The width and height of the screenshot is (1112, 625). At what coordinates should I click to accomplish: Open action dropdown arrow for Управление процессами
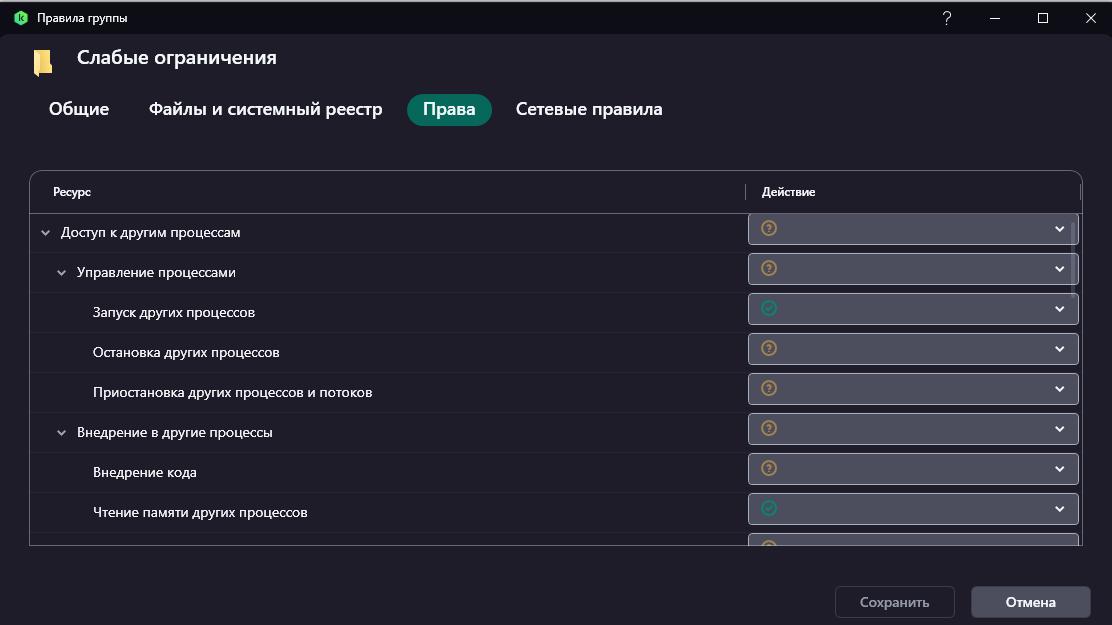[x=1059, y=269]
